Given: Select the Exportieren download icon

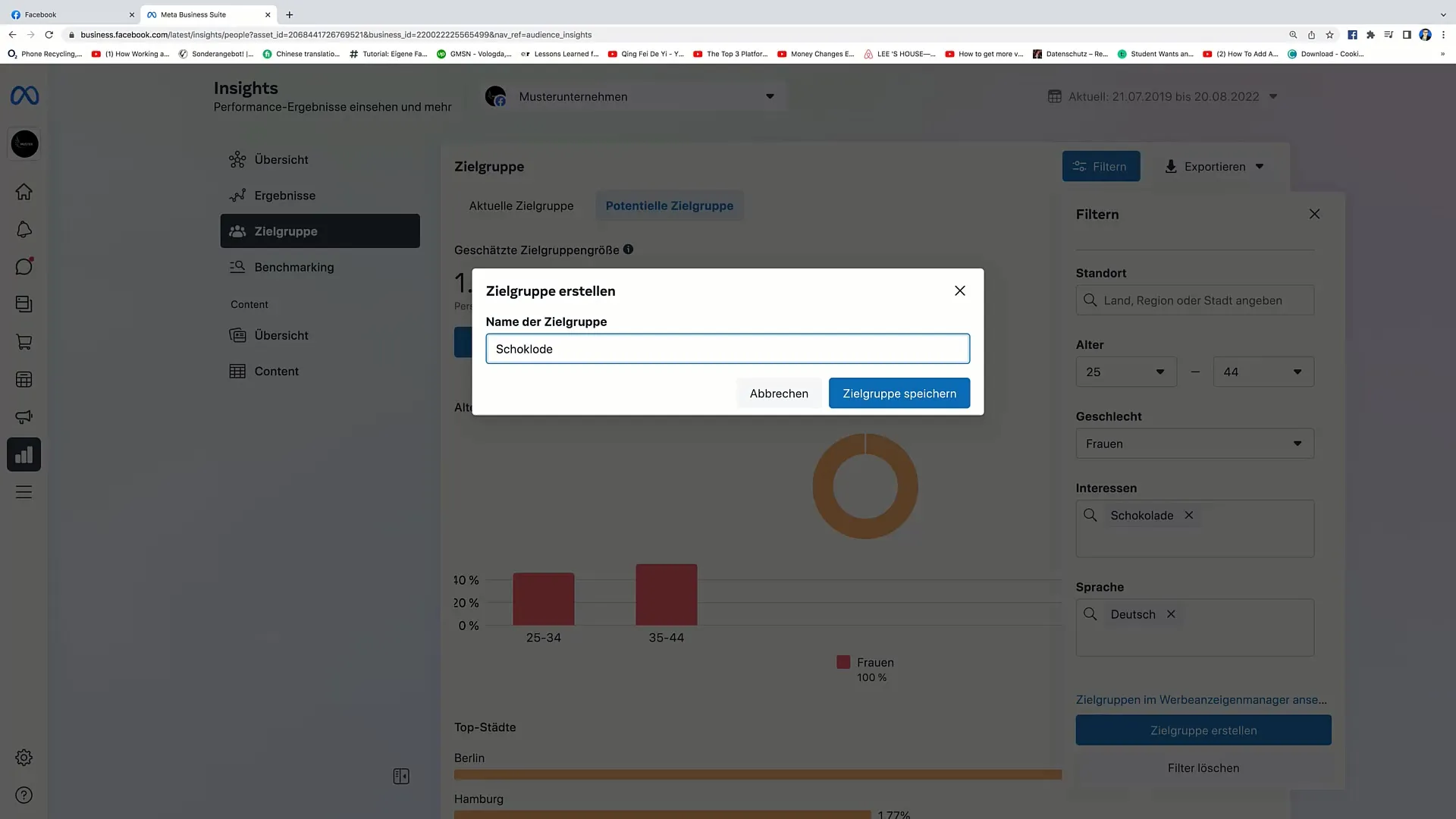Looking at the screenshot, I should tap(1171, 166).
